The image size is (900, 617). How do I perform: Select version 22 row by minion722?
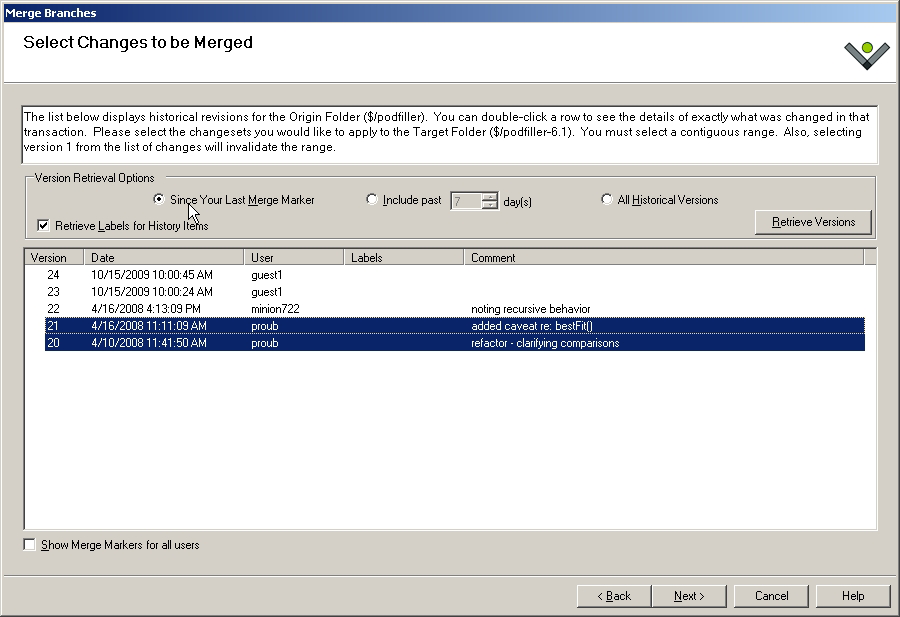pyautogui.click(x=300, y=309)
